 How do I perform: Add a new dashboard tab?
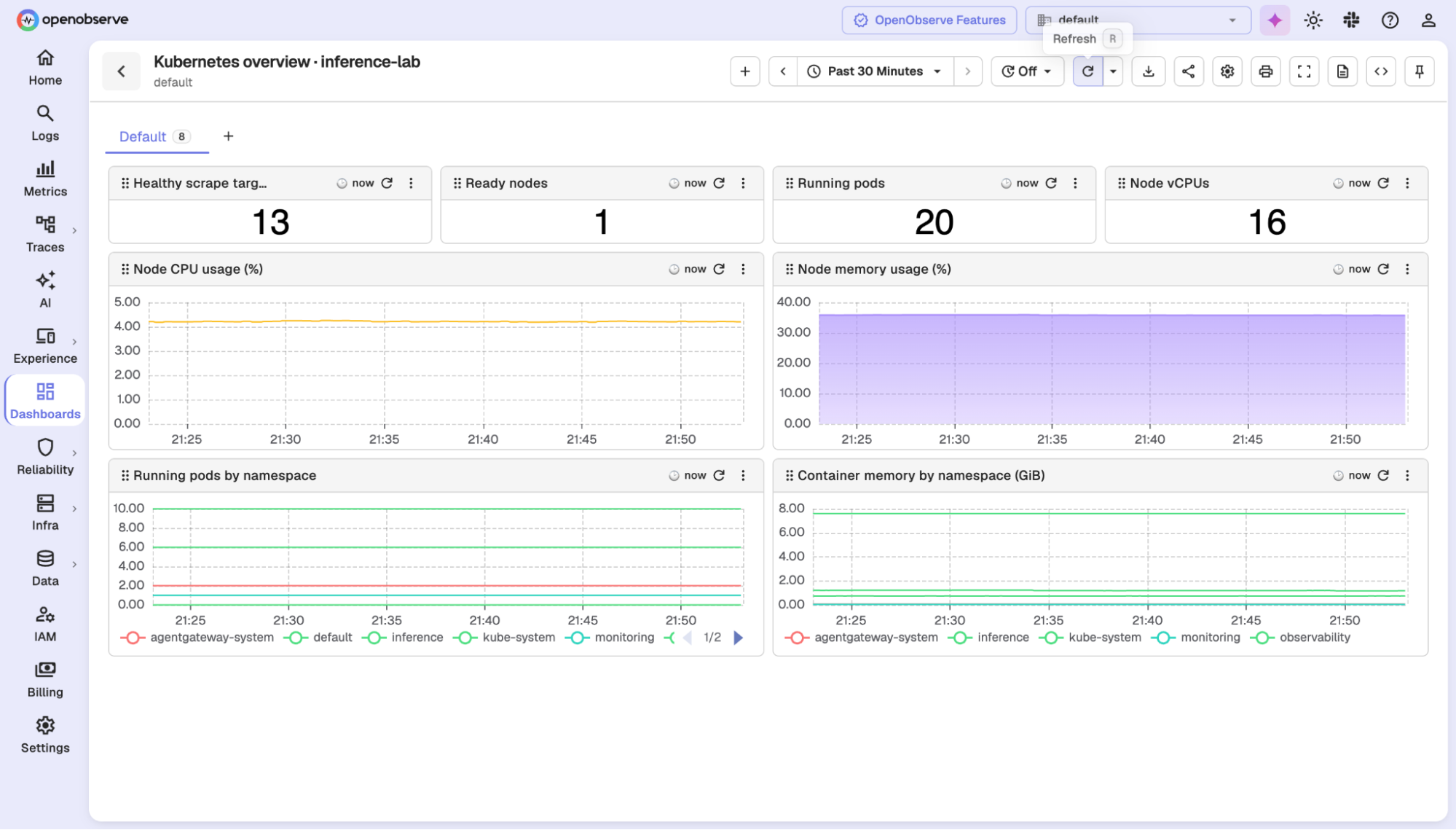[228, 136]
